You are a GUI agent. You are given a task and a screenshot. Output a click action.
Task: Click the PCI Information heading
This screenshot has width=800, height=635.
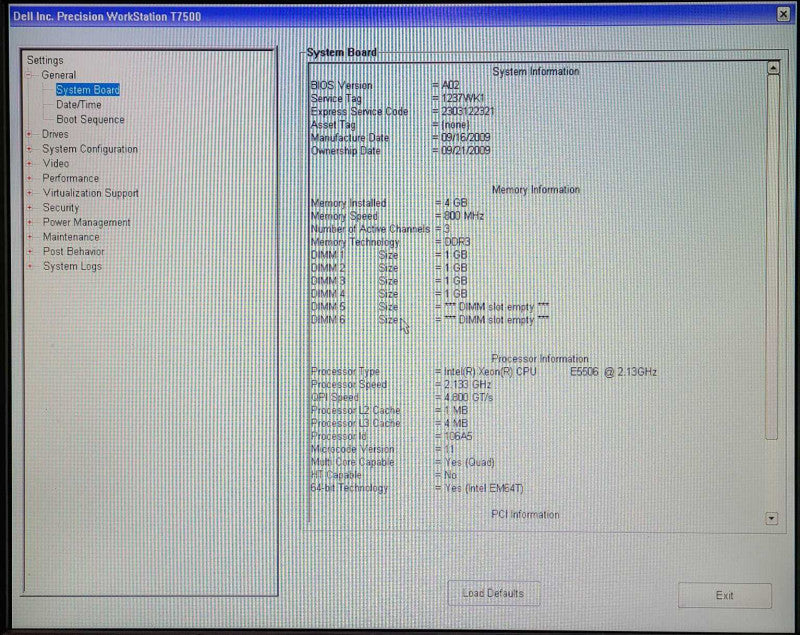[525, 514]
